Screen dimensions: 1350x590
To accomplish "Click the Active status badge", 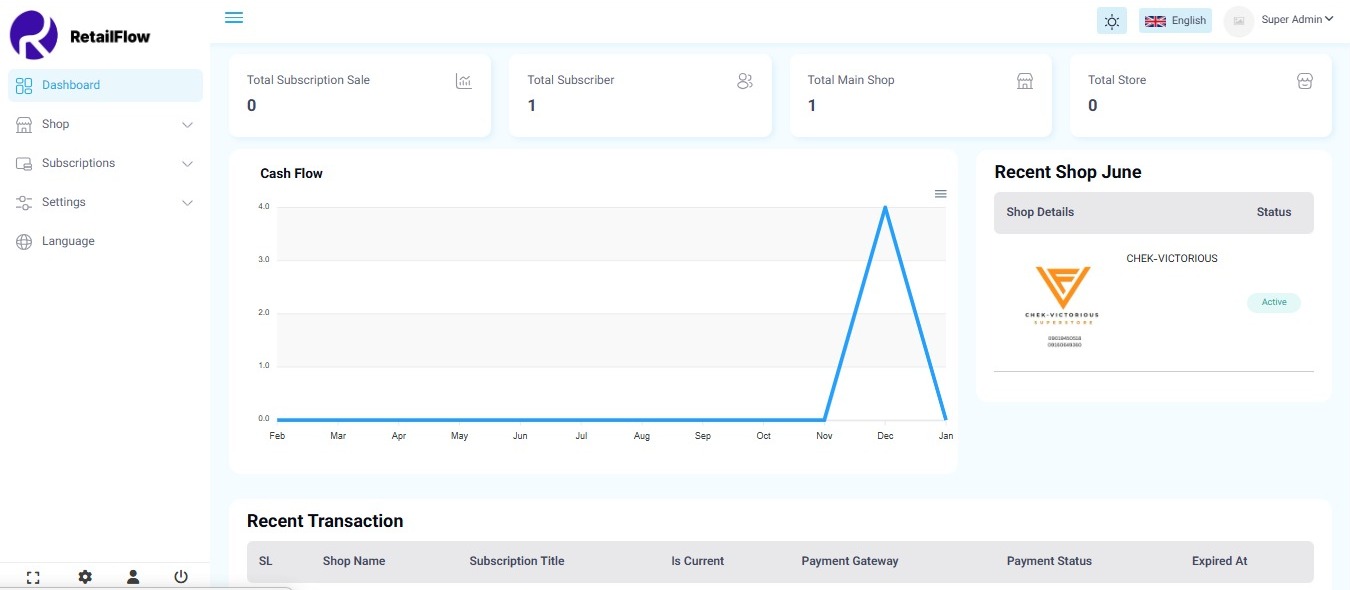I will point(1273,302).
